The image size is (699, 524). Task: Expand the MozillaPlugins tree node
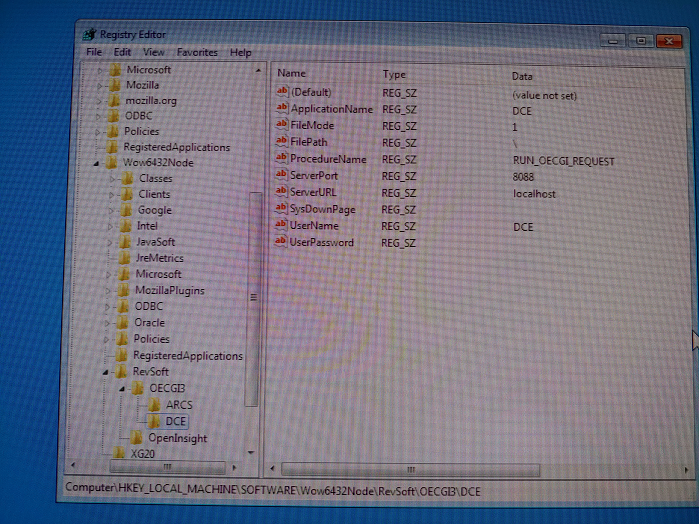(x=108, y=291)
